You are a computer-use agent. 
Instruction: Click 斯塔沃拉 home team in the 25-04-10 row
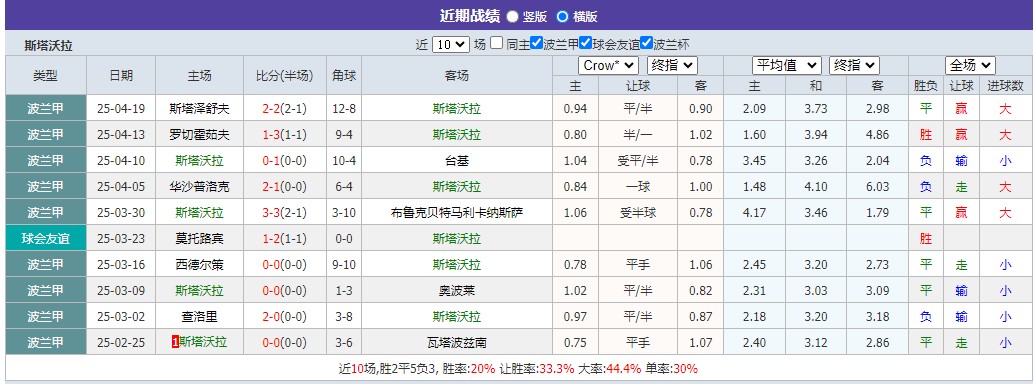tap(200, 161)
